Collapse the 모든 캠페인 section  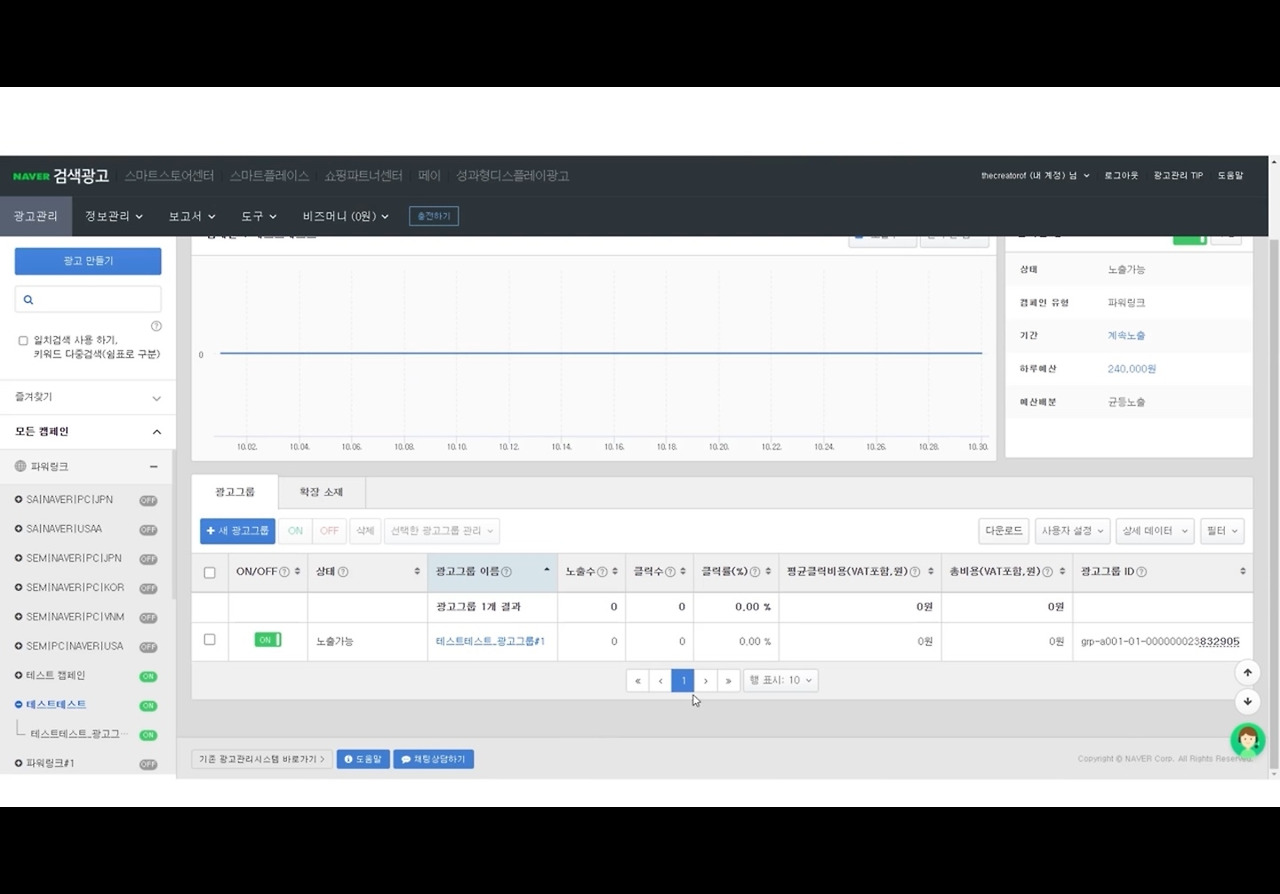coord(156,432)
